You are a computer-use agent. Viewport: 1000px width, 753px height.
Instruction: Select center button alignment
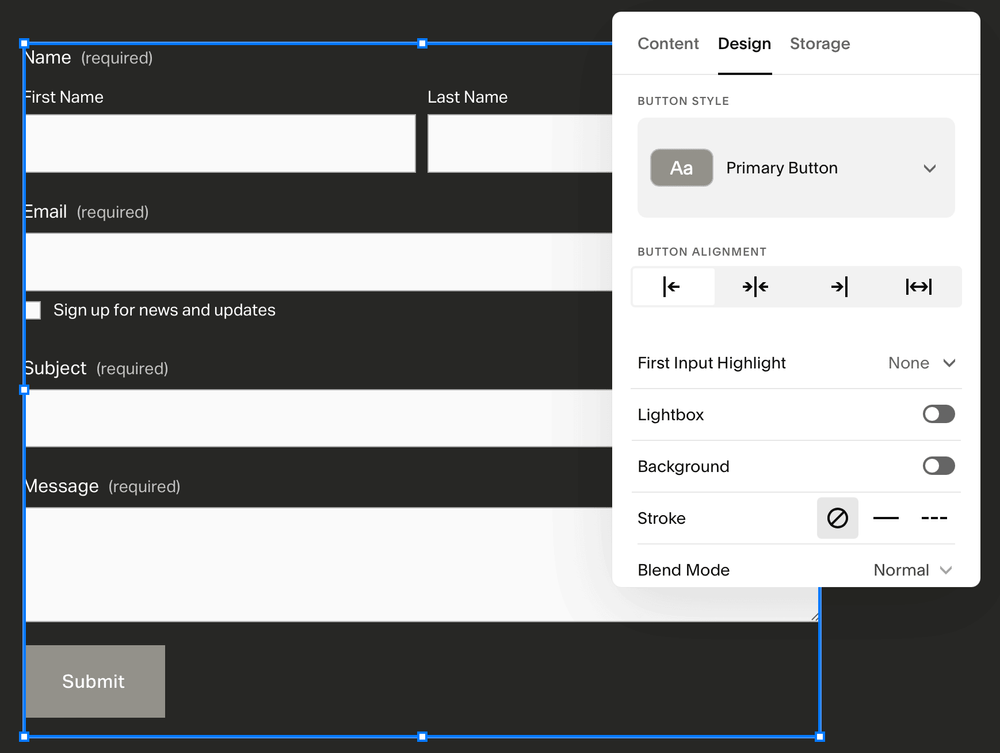pos(755,287)
